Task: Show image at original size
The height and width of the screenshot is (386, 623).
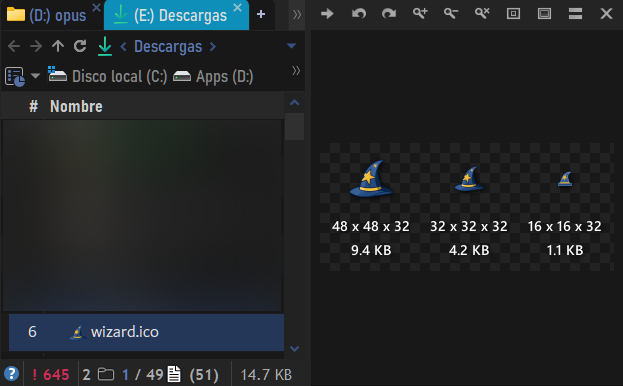Action: pos(513,14)
